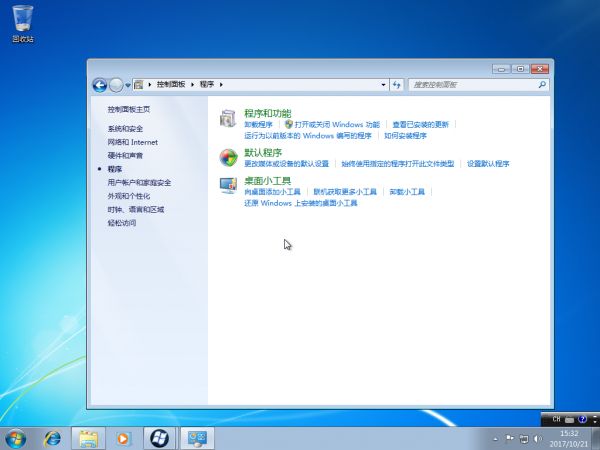Select 程序 in the sidebar

(x=115, y=169)
